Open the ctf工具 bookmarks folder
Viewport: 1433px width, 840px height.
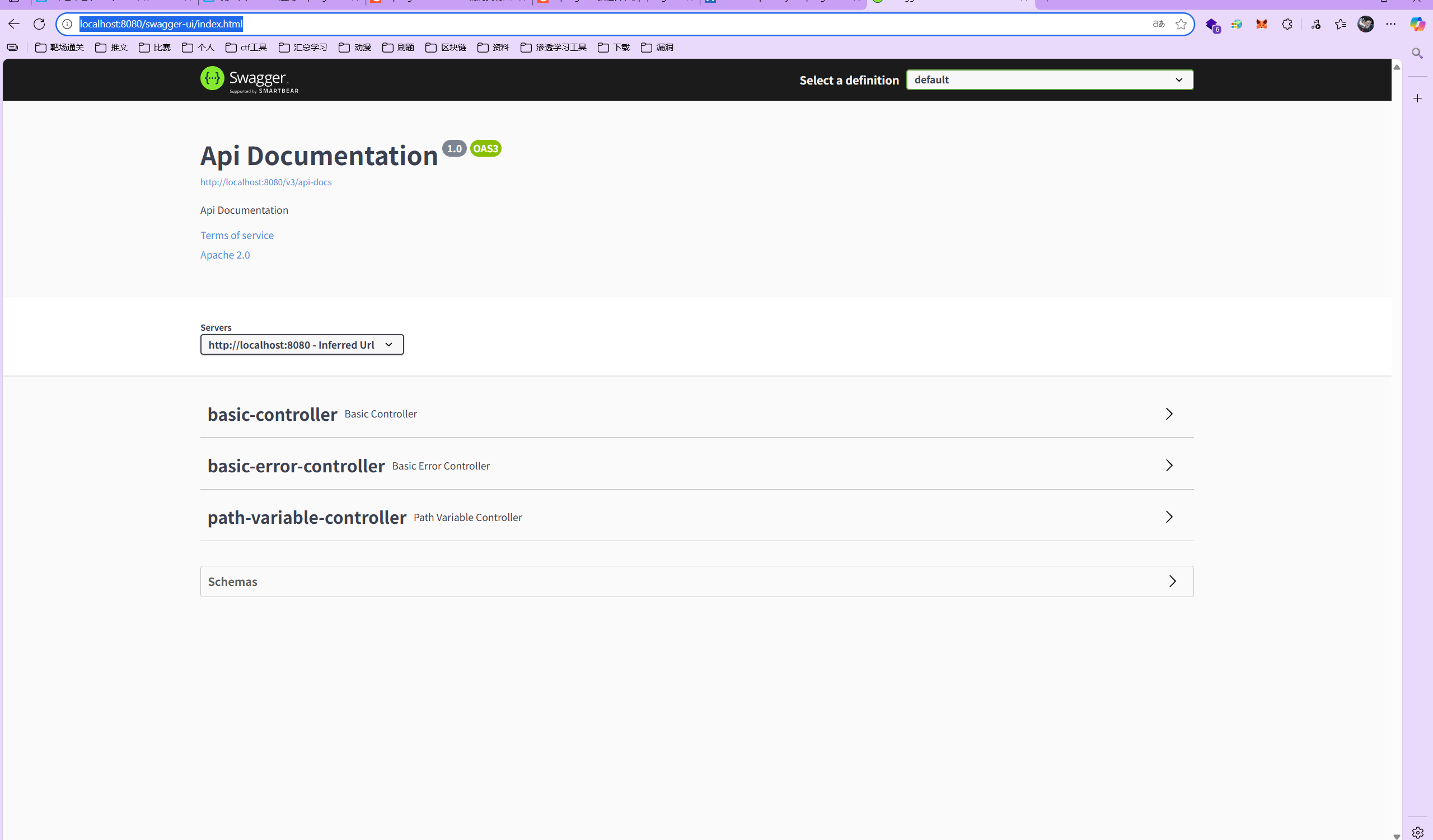click(246, 47)
